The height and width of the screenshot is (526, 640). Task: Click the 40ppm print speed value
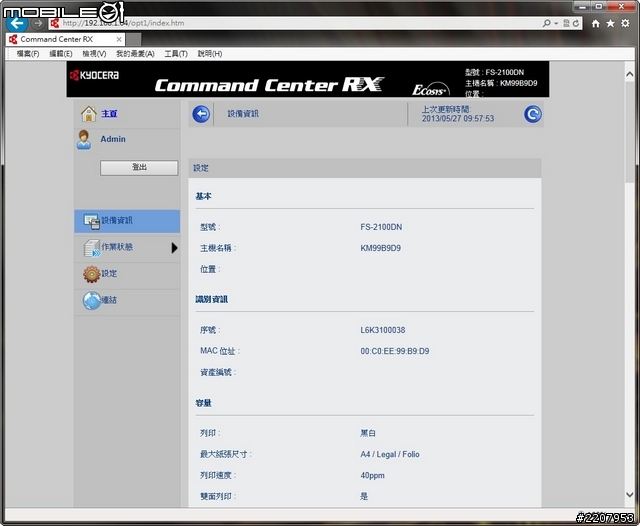pyautogui.click(x=372, y=475)
